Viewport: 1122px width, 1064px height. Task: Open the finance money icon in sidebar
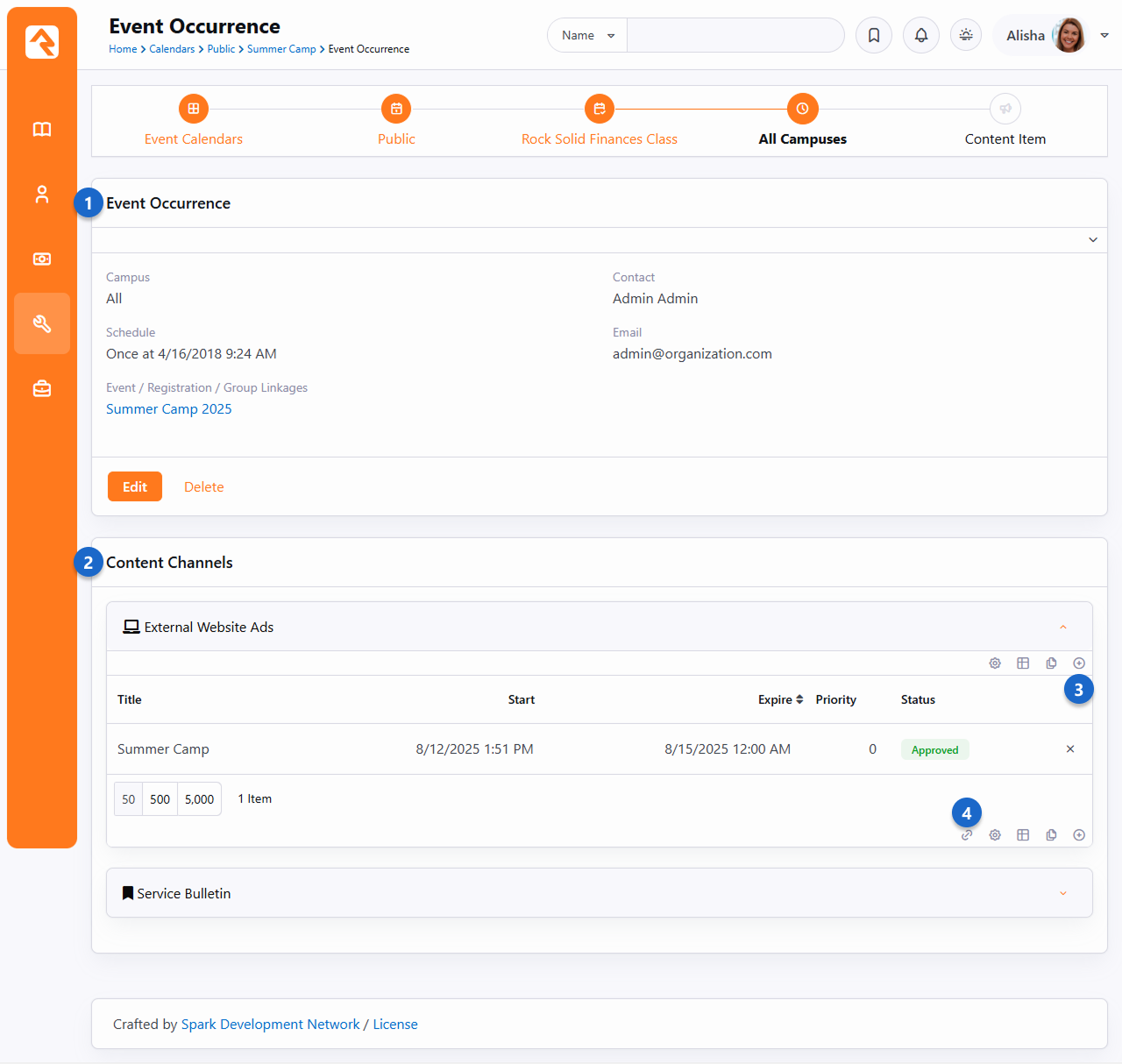pyautogui.click(x=42, y=259)
